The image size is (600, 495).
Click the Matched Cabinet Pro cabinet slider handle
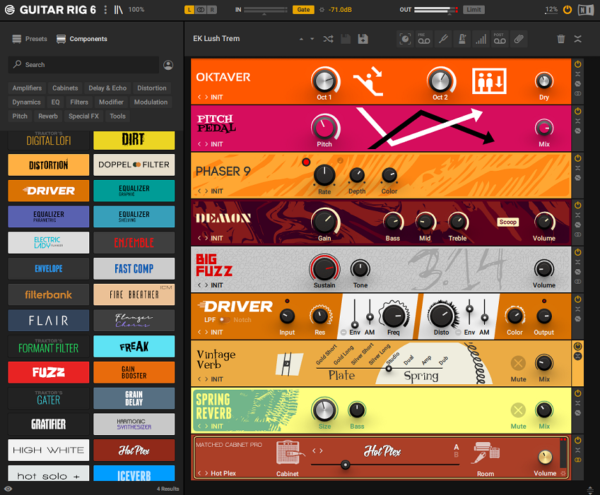click(x=345, y=465)
